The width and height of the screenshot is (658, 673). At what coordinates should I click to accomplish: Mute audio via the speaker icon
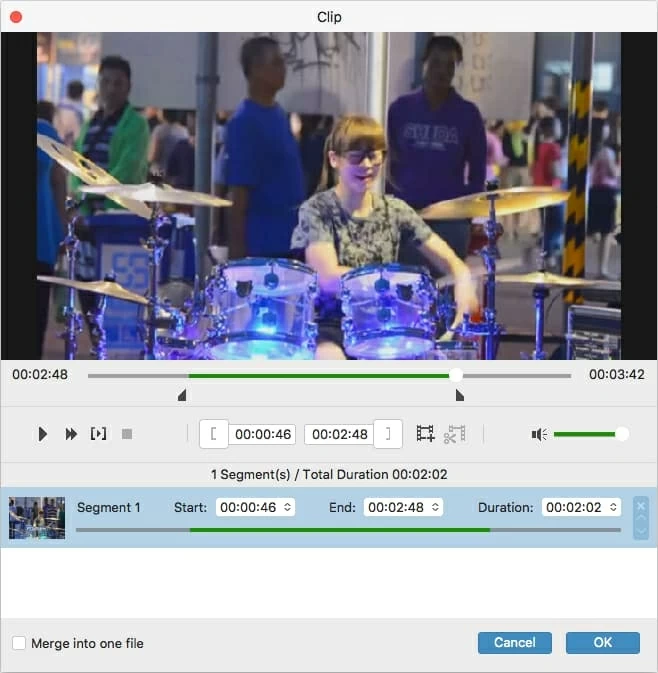click(x=539, y=434)
